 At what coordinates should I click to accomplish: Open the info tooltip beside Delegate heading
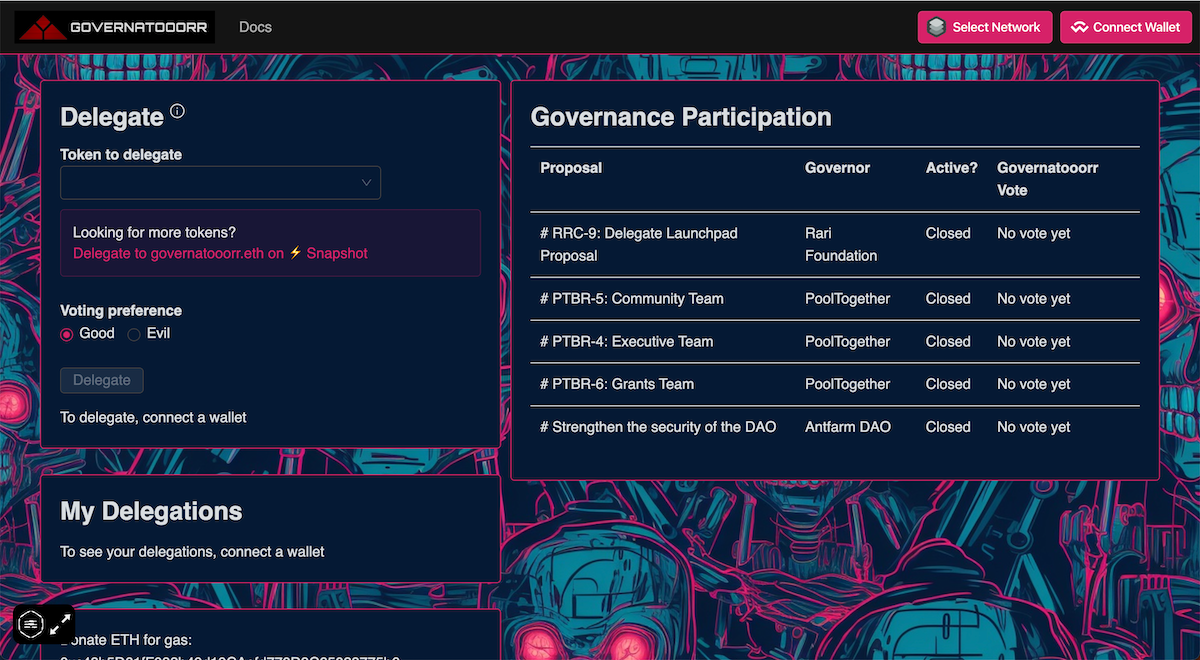[x=177, y=110]
